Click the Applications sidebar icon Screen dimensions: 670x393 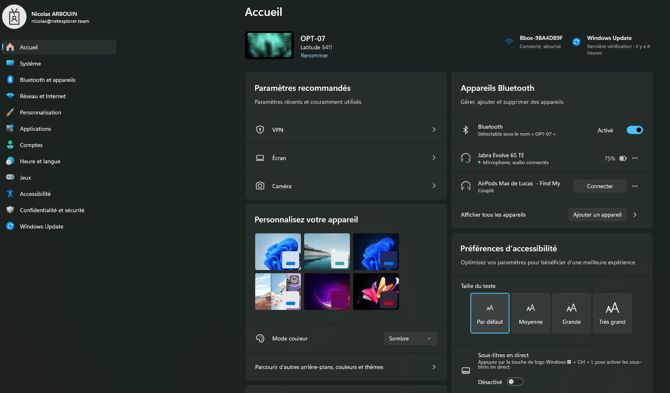coord(10,128)
